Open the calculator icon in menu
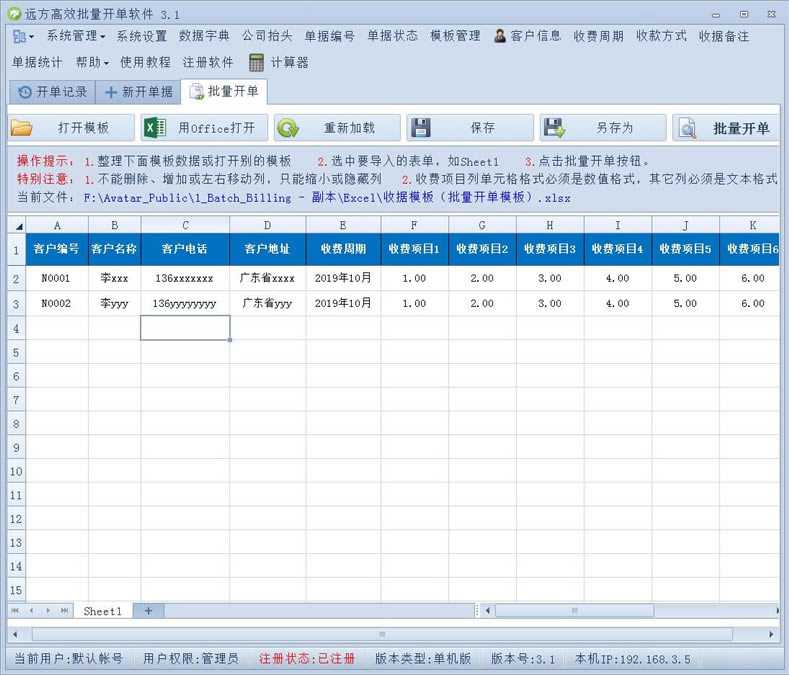The height and width of the screenshot is (675, 789). (257, 62)
